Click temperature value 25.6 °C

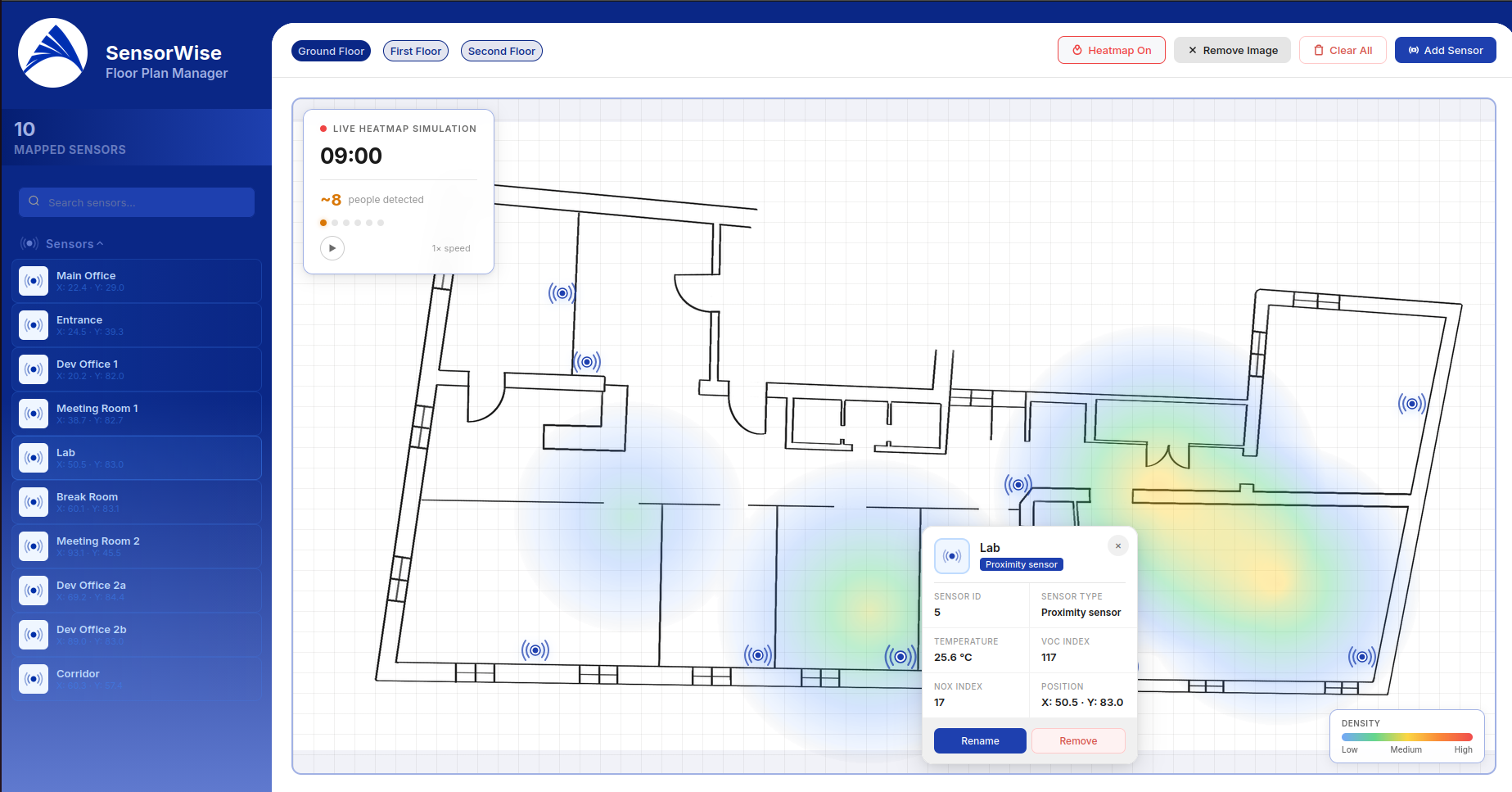click(953, 657)
